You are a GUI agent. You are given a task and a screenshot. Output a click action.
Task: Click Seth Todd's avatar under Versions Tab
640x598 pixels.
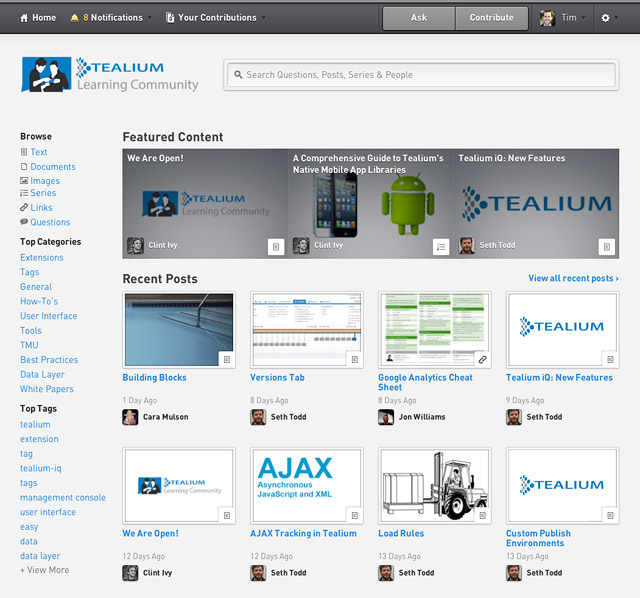(258, 417)
